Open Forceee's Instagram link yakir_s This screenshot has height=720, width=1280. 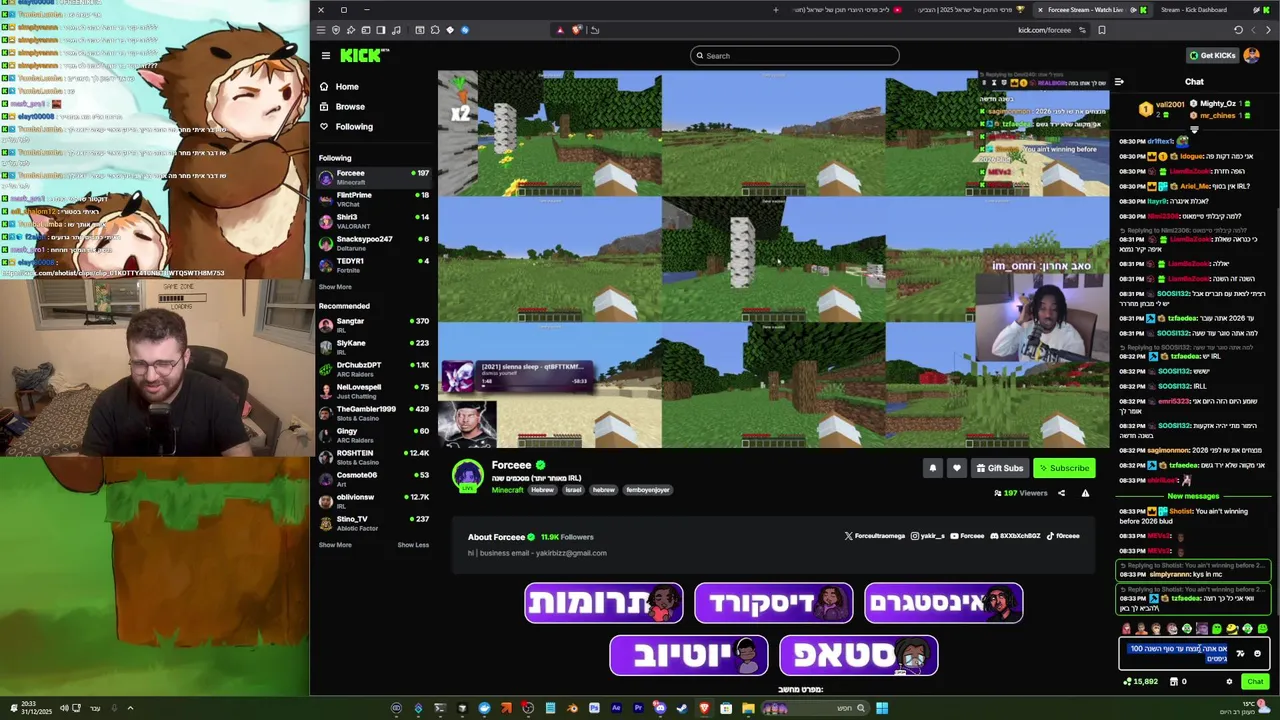pos(928,536)
